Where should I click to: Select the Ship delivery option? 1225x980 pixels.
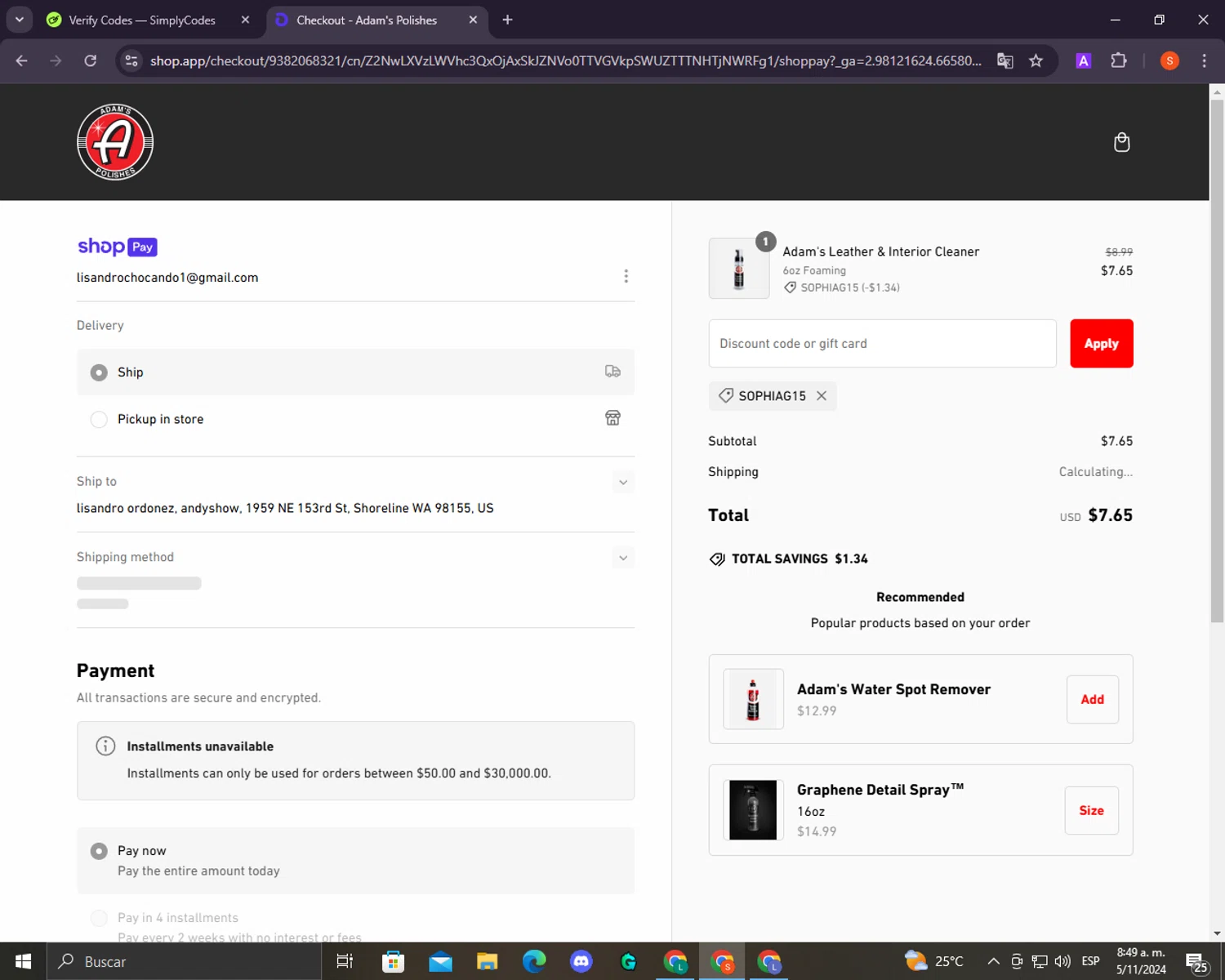[x=355, y=372]
